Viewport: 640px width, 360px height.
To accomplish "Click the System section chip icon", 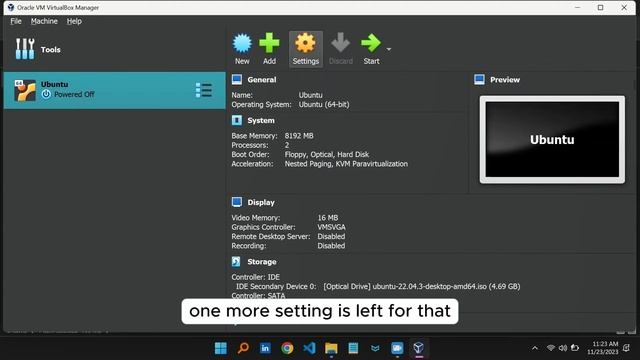I will [x=237, y=120].
